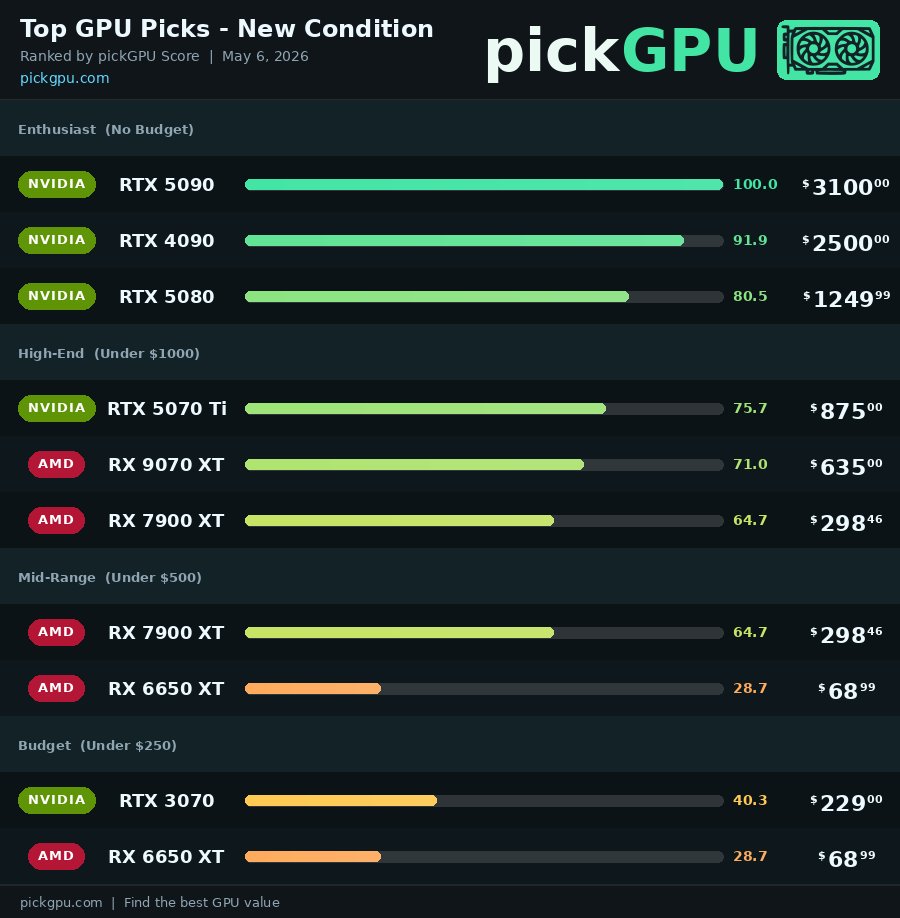Click the RTX 5080 score bar

pos(484,297)
